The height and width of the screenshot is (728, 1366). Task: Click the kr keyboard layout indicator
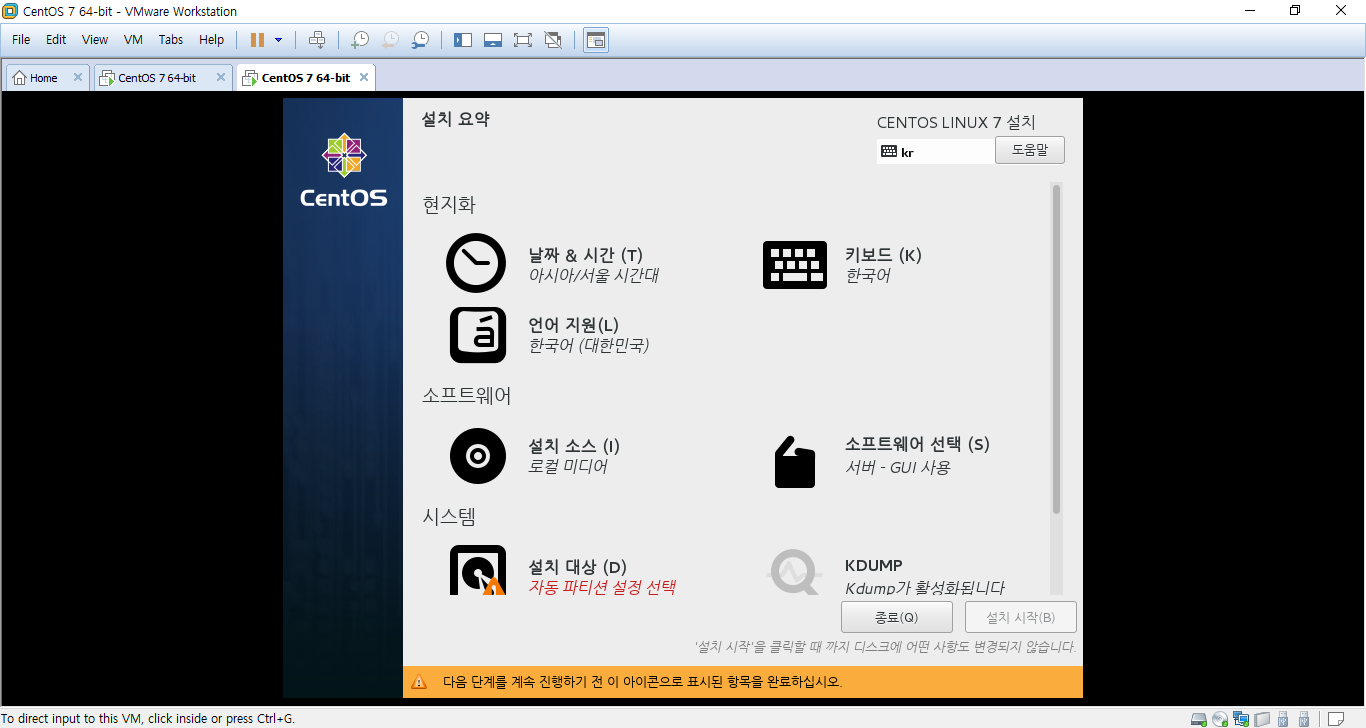[x=936, y=152]
